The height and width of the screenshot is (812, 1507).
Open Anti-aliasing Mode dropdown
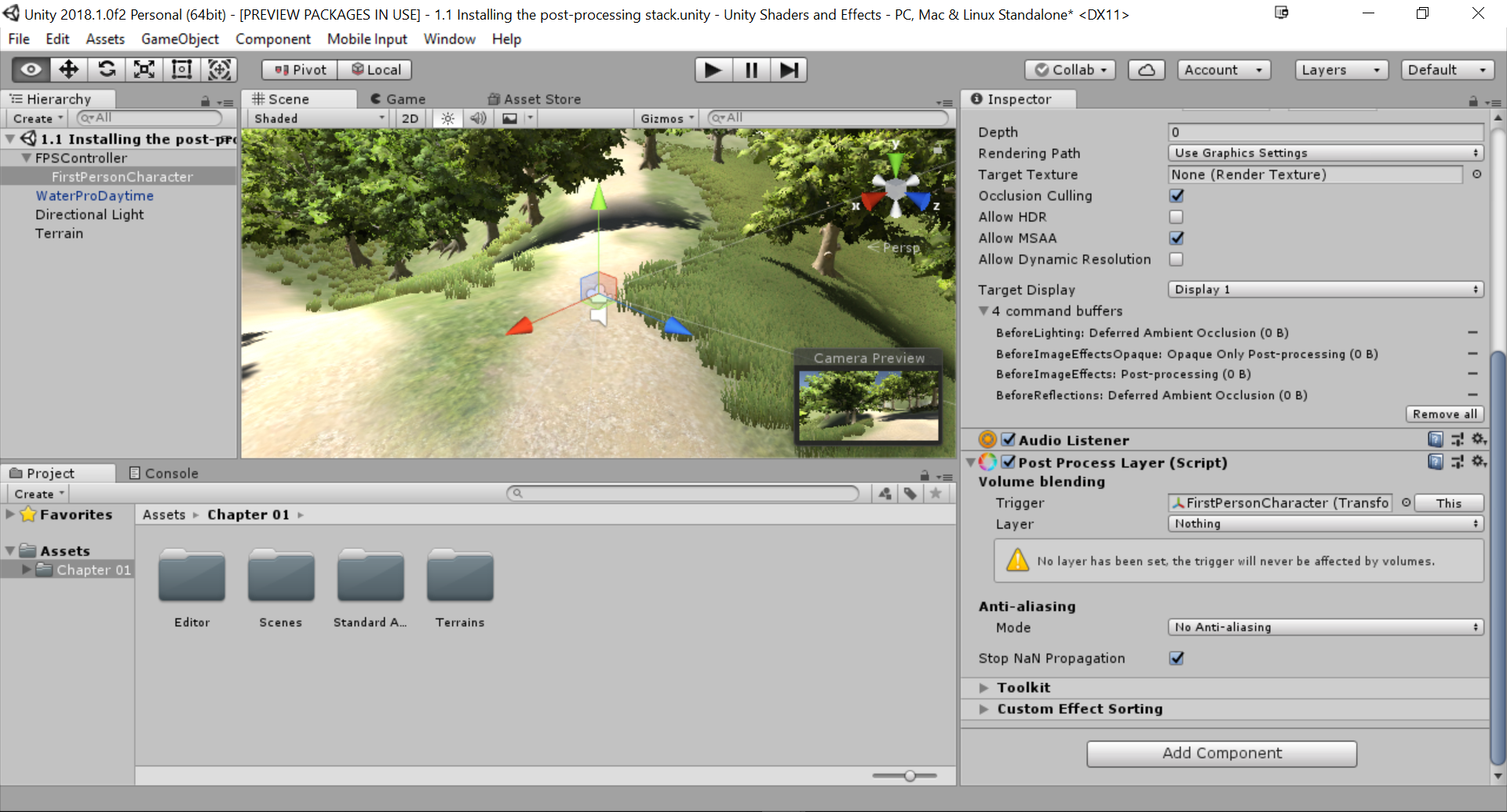[1326, 627]
